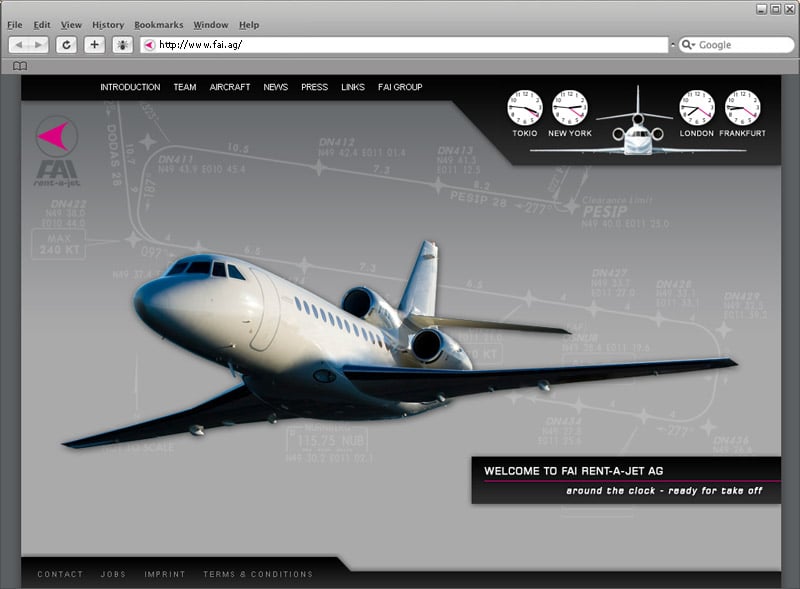
Task: Click the London clock
Action: pos(696,108)
